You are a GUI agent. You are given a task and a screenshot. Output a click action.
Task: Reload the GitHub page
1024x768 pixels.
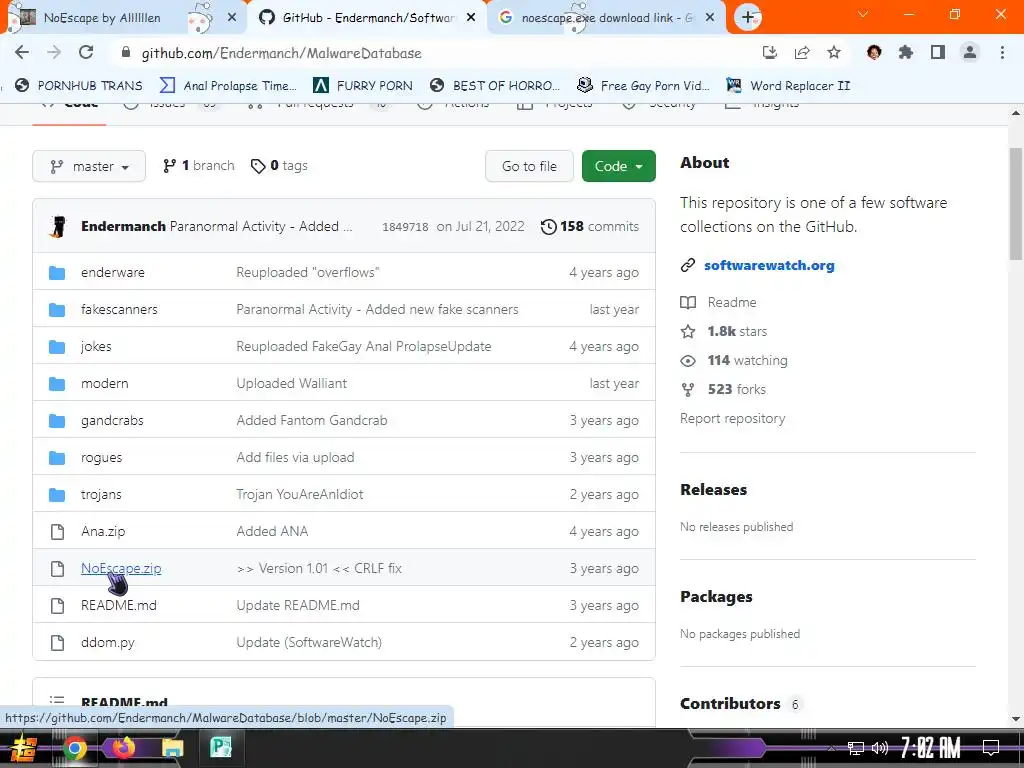86,53
